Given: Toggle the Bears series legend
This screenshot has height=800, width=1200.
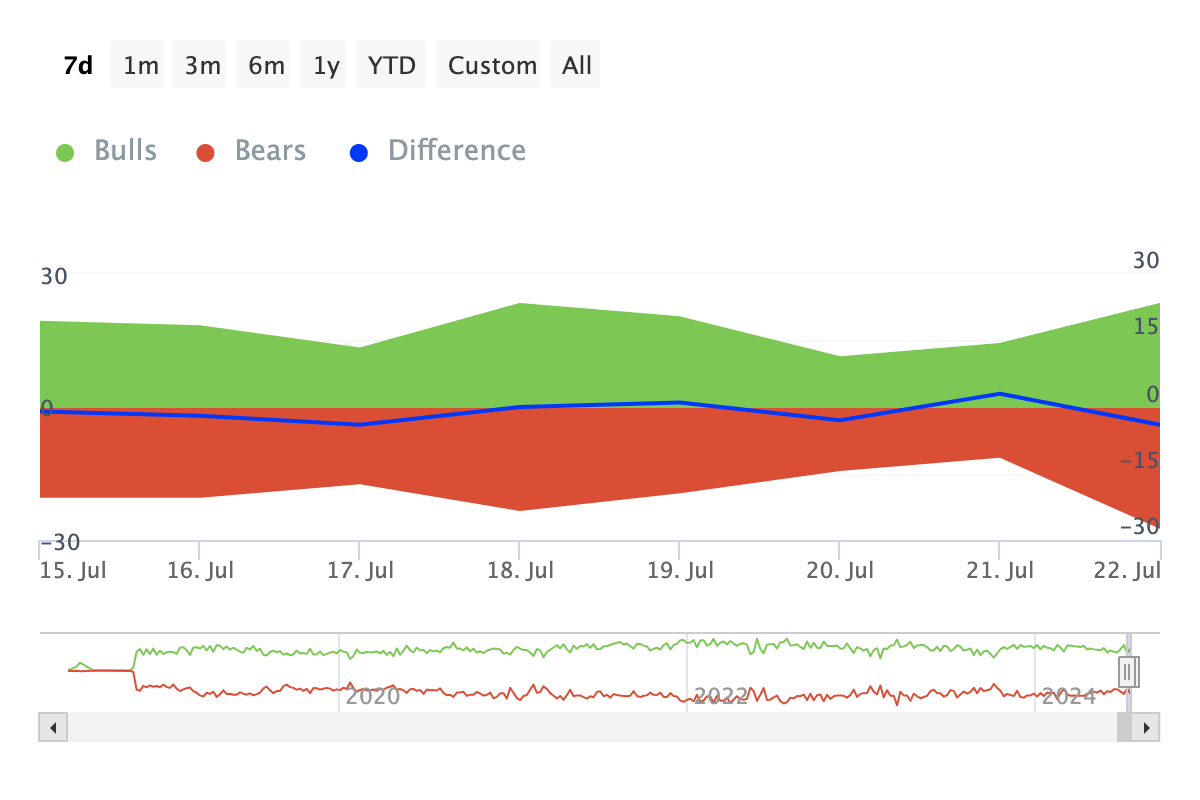Looking at the screenshot, I should point(270,151).
